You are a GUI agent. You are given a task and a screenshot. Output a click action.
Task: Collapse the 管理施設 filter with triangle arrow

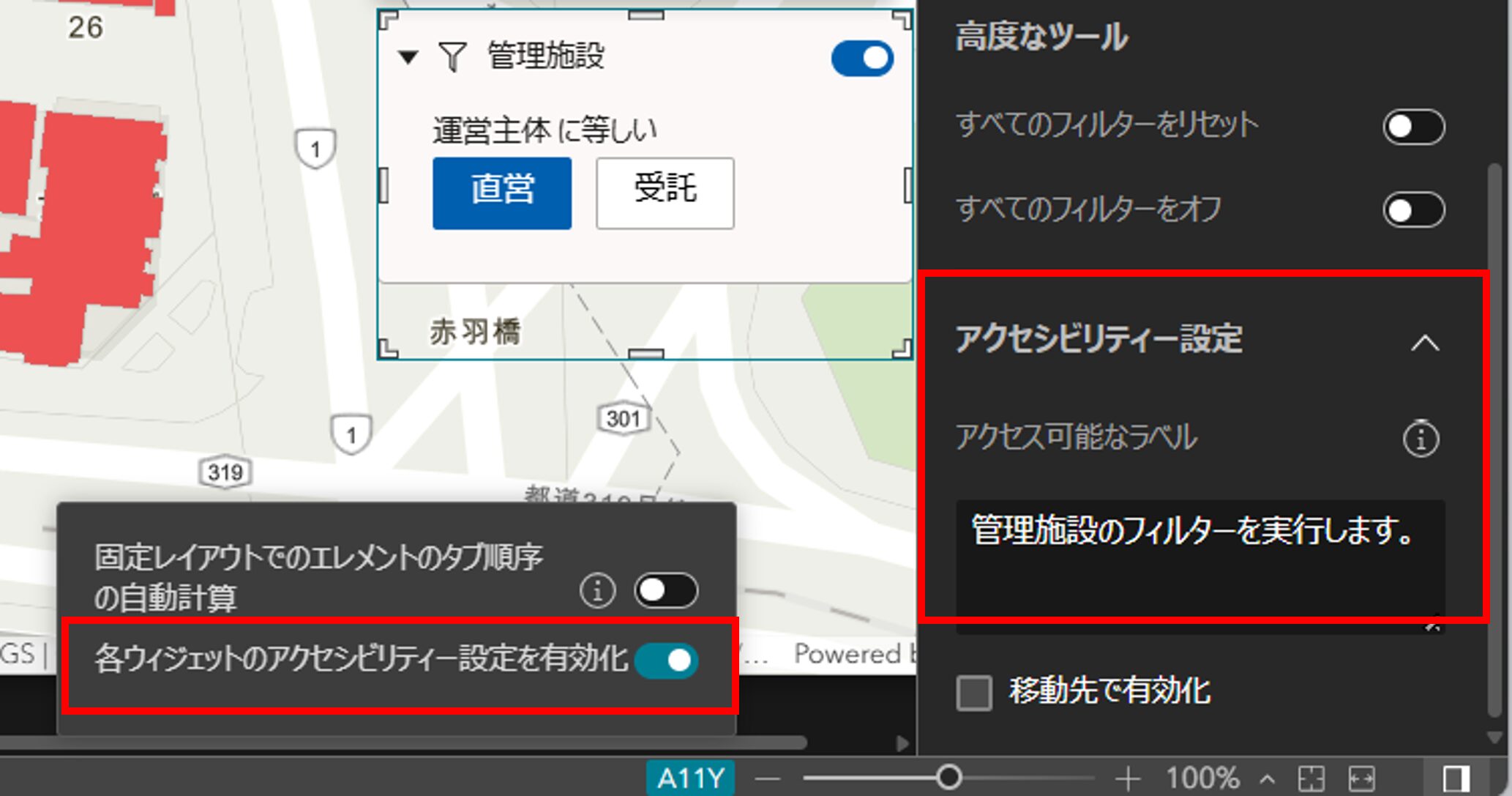tap(408, 56)
